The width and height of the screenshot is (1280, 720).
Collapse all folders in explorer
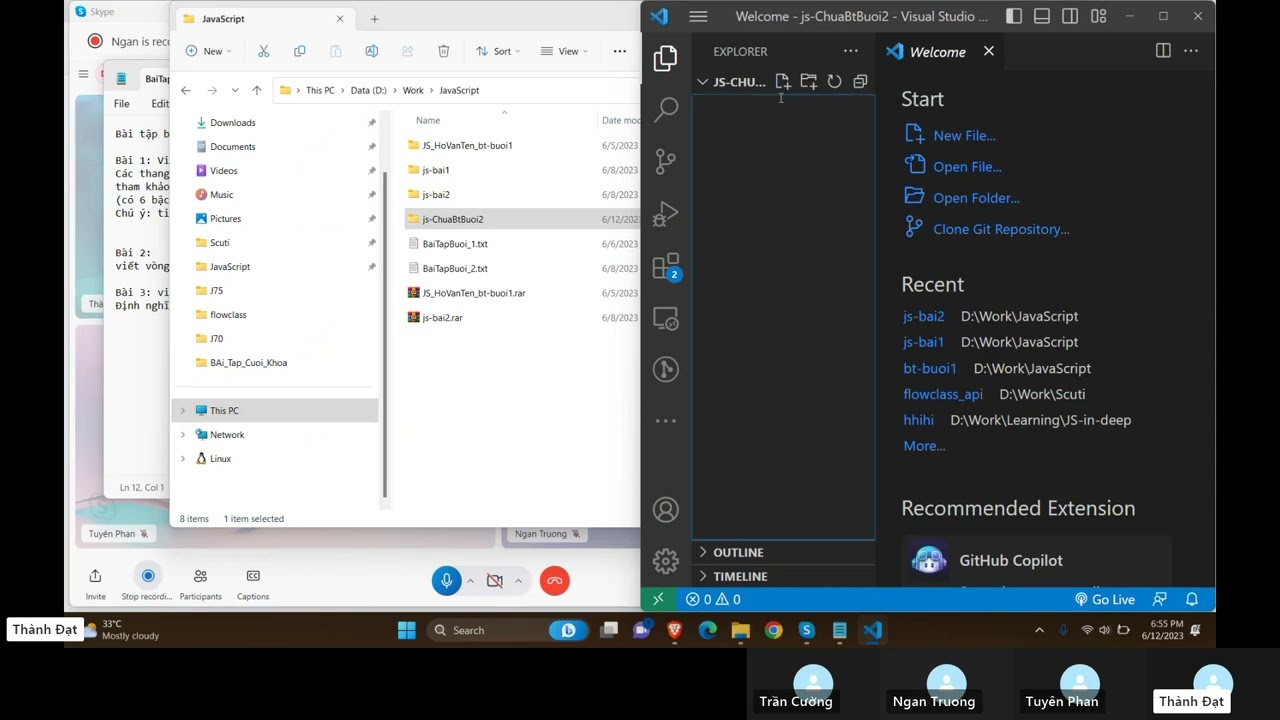pyautogui.click(x=860, y=81)
